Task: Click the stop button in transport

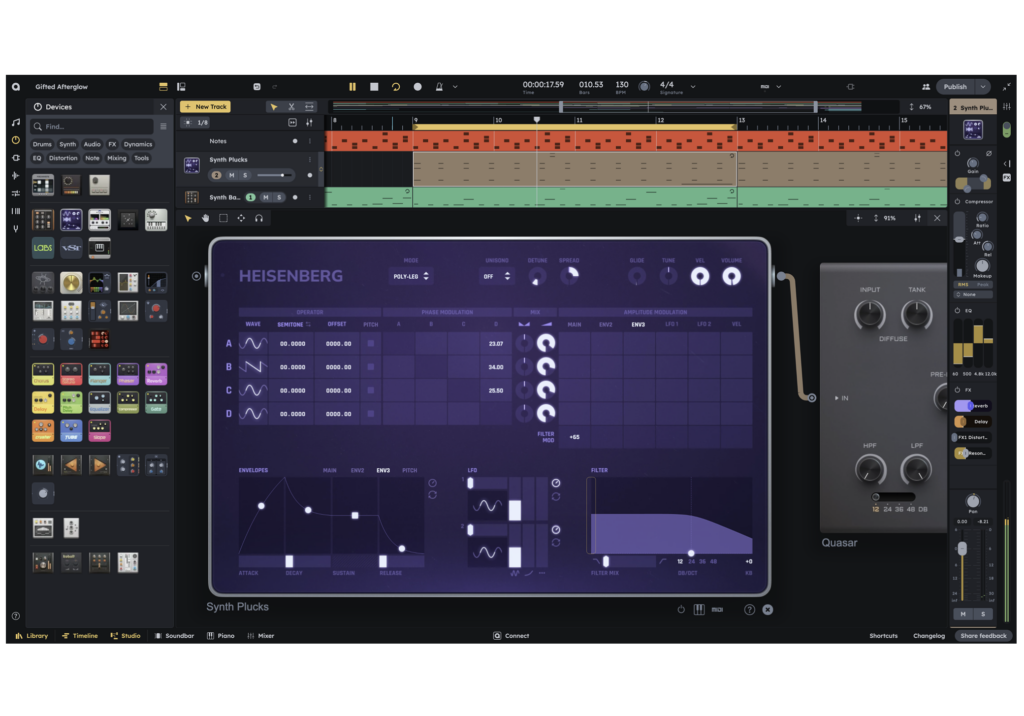Action: point(374,86)
